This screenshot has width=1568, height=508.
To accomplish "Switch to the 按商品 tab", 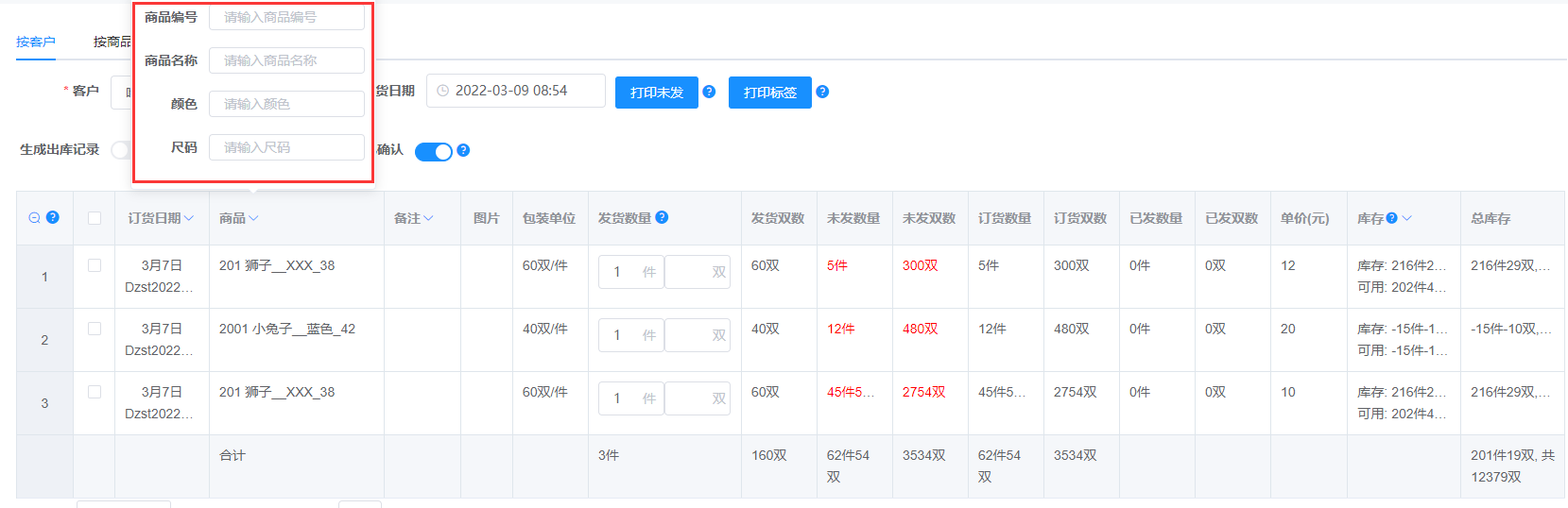I will click(x=112, y=42).
